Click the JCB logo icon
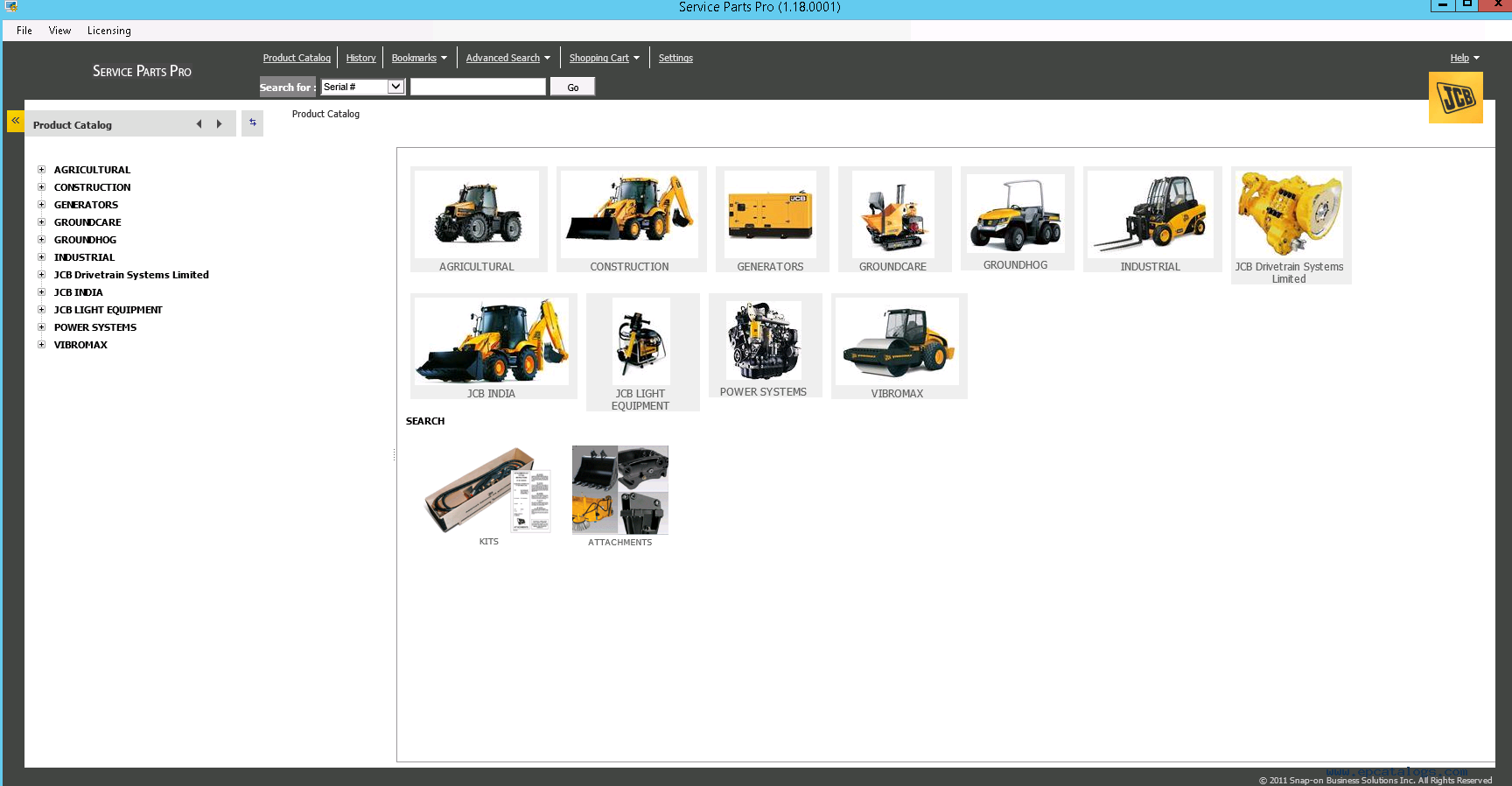 pyautogui.click(x=1456, y=97)
